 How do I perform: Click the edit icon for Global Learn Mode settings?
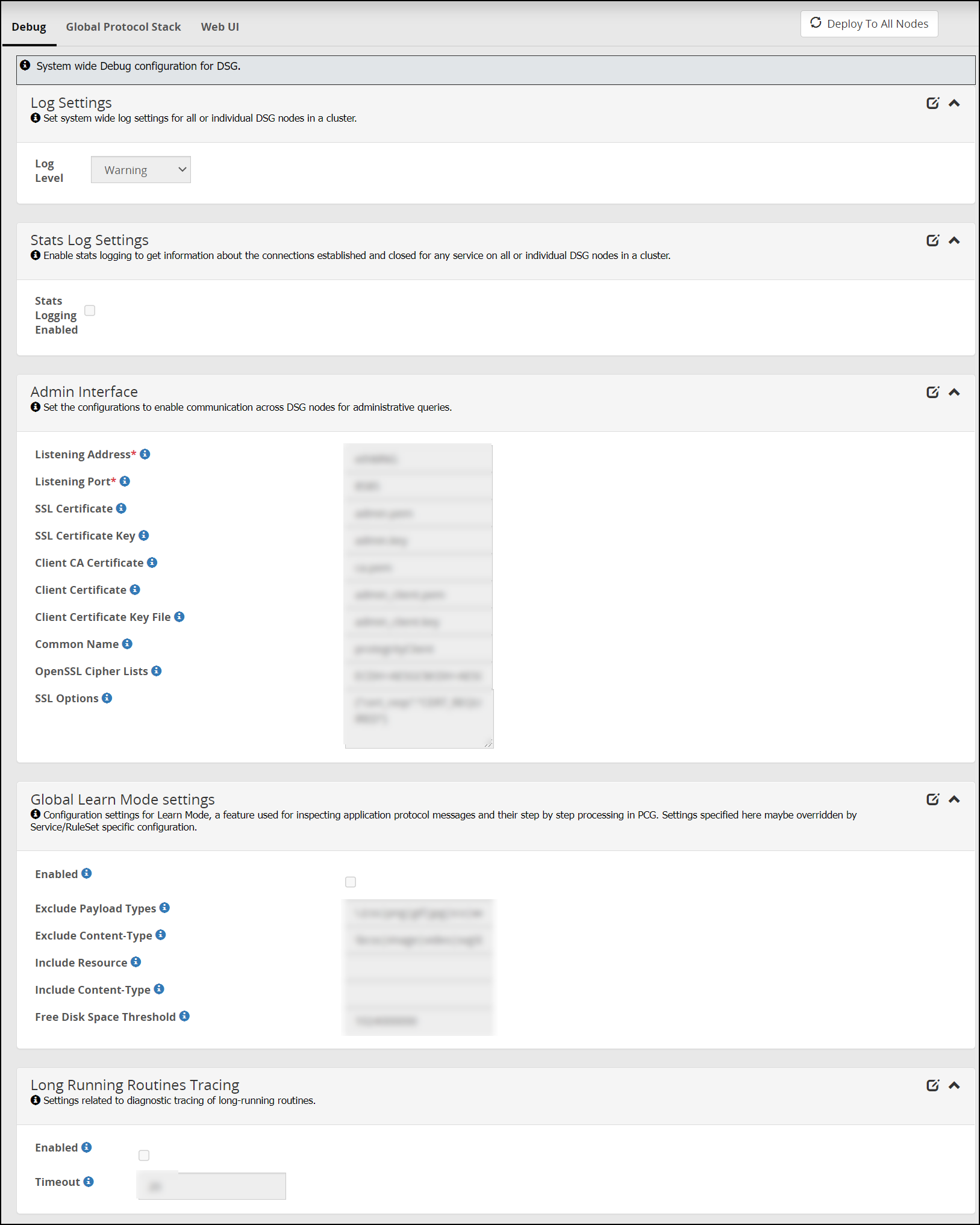(x=932, y=799)
